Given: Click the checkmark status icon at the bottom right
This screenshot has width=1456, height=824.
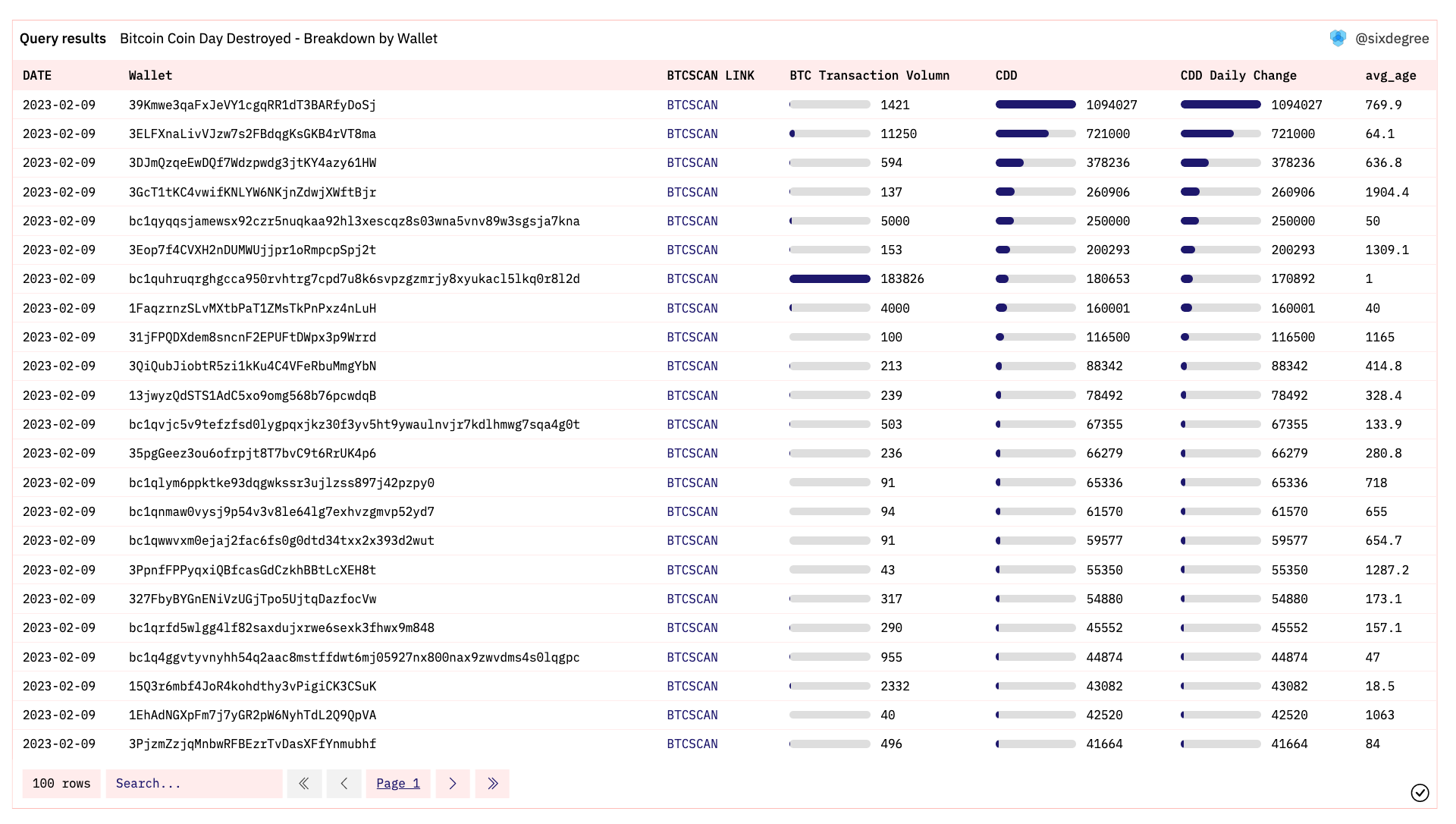Looking at the screenshot, I should pos(1420,793).
